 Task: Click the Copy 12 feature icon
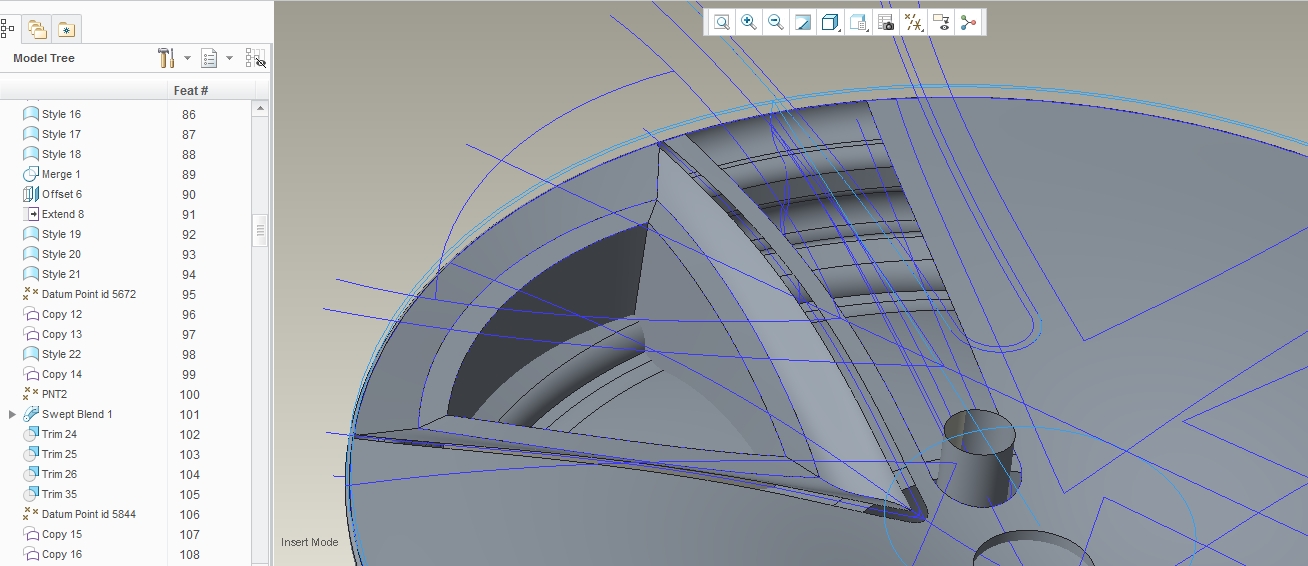(30, 314)
